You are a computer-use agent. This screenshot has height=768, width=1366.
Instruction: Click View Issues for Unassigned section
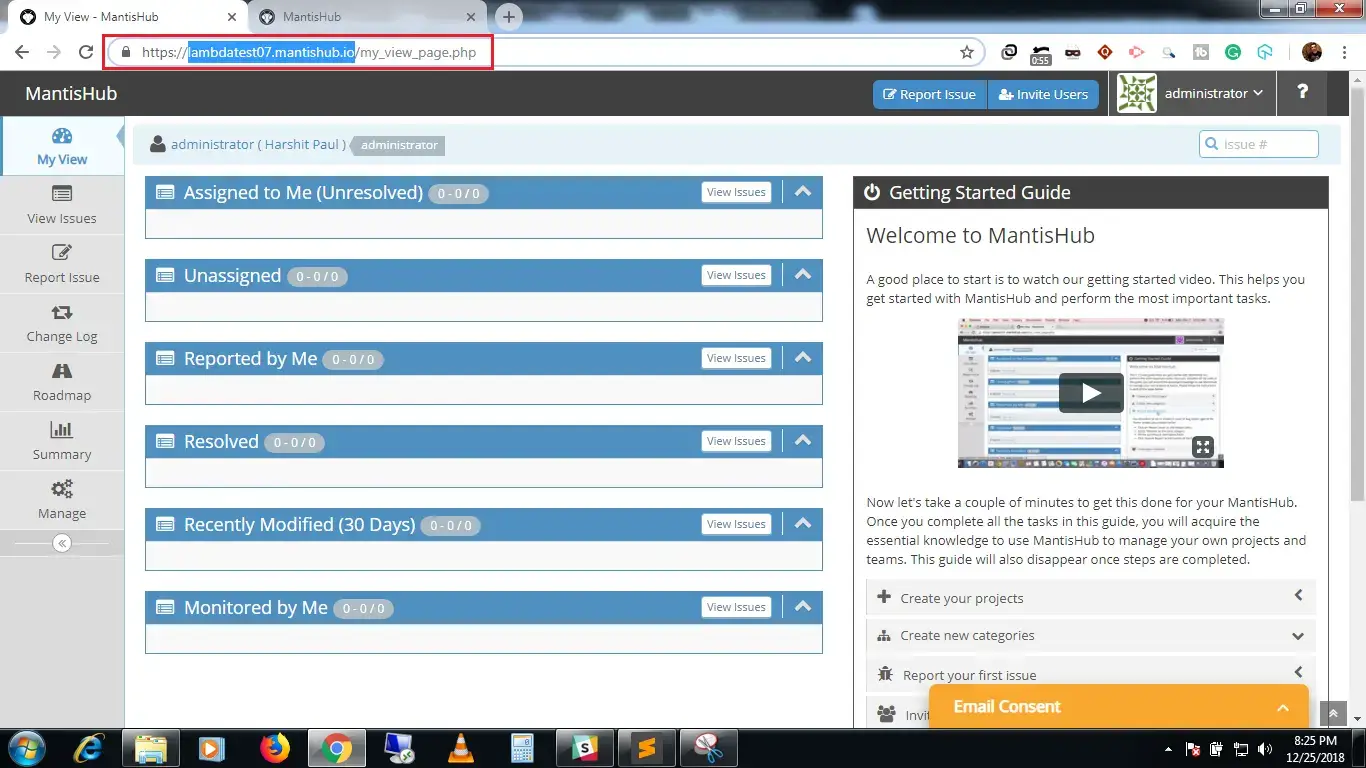(x=736, y=275)
